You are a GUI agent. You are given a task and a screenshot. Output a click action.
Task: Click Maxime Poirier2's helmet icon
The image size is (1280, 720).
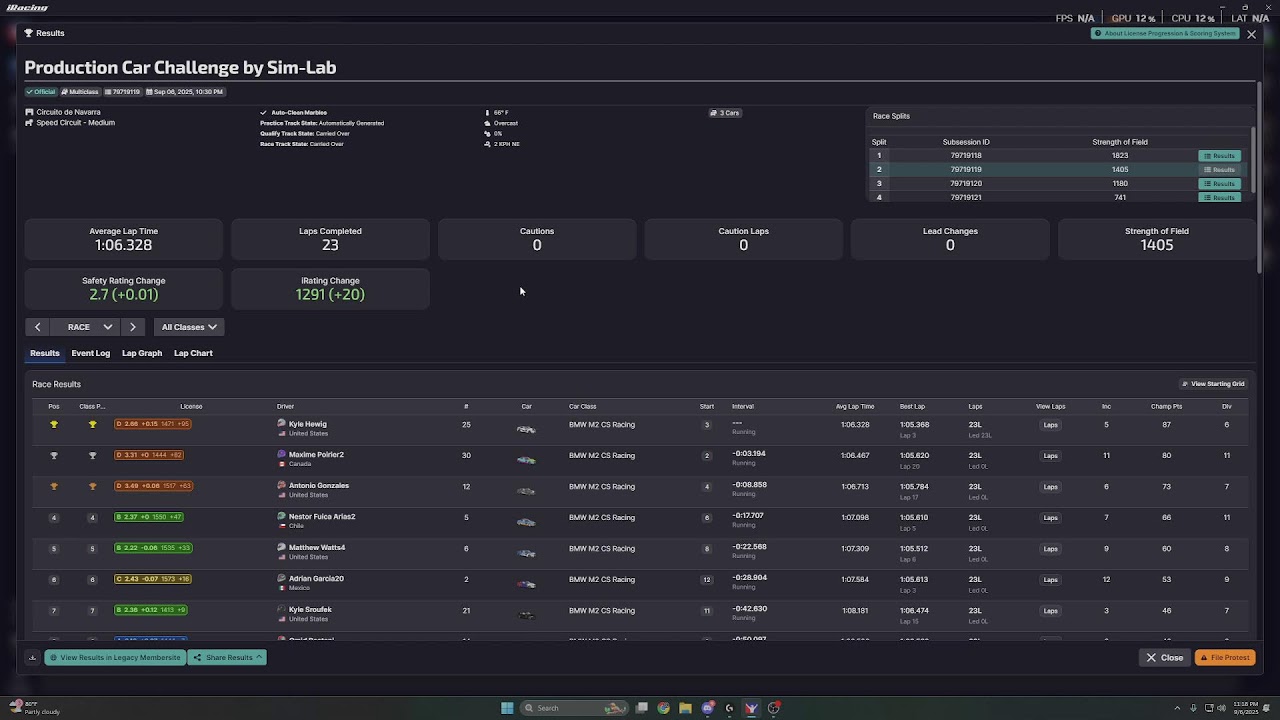coord(282,455)
